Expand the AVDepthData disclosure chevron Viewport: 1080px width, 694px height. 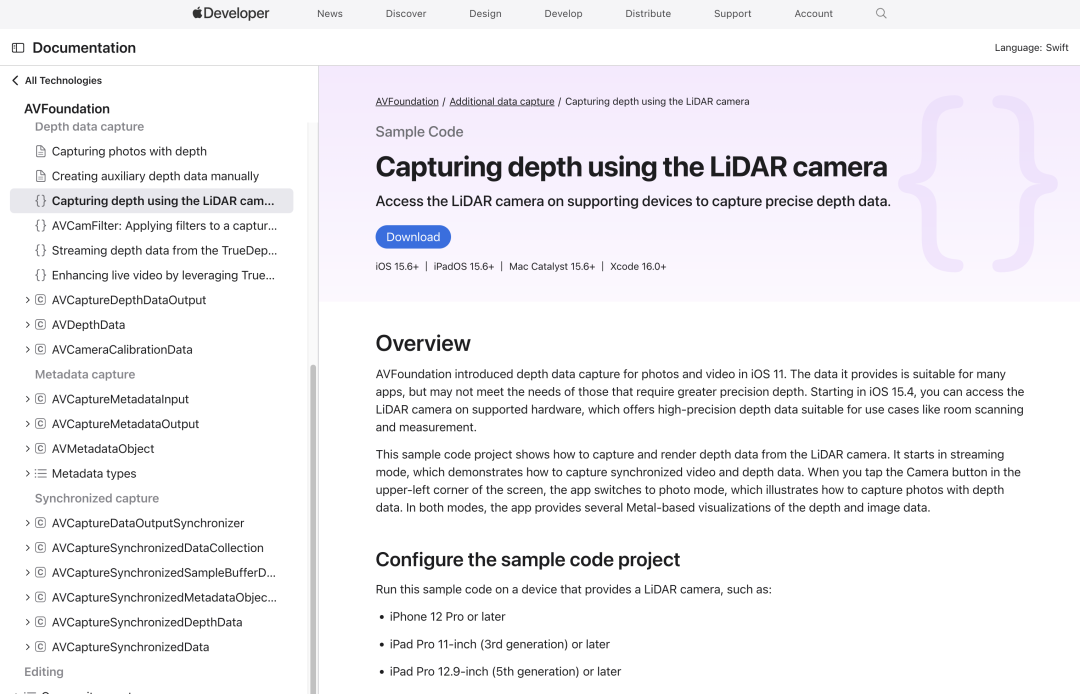coord(27,324)
